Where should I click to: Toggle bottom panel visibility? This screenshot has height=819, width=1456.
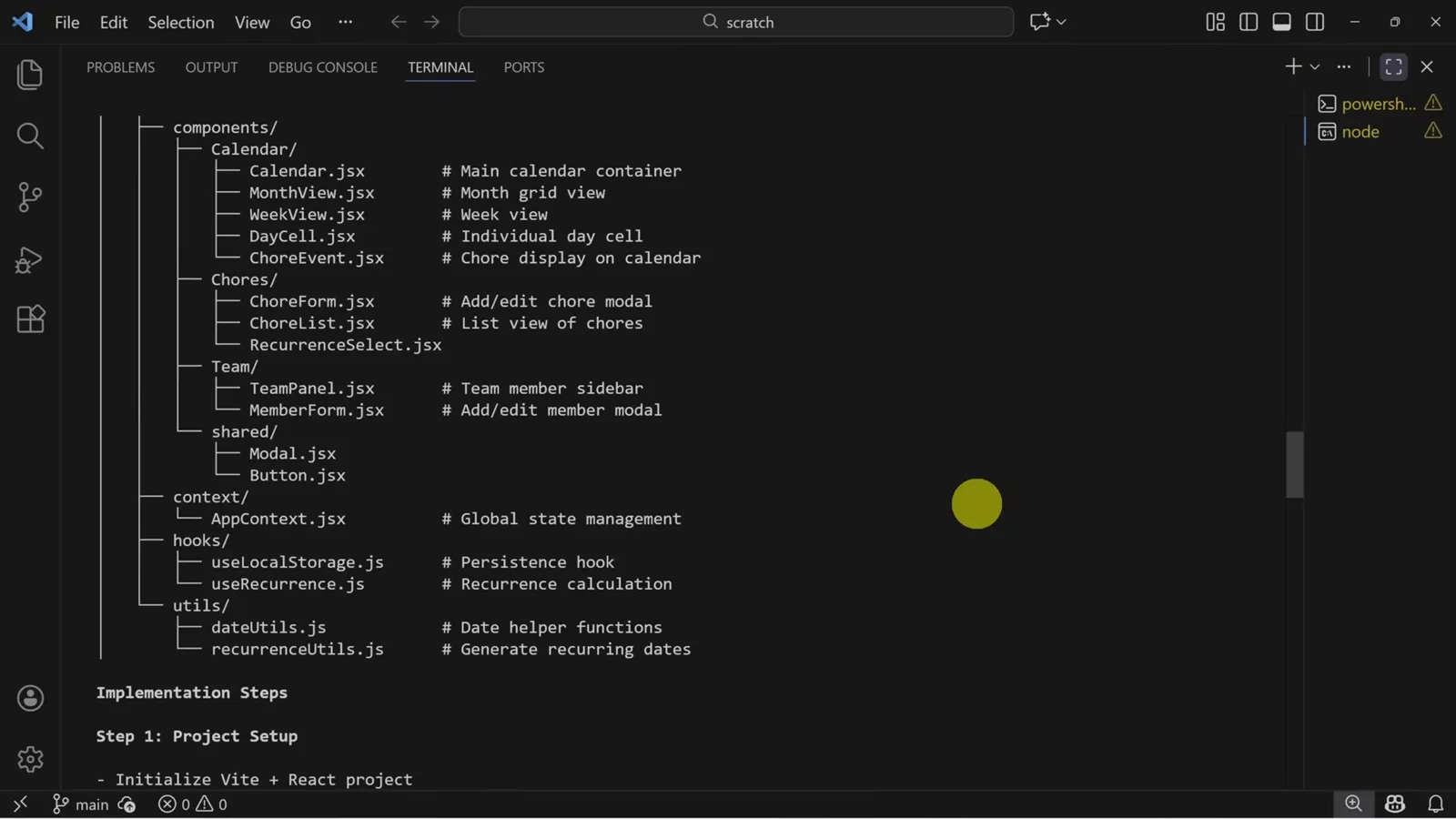tap(1281, 22)
